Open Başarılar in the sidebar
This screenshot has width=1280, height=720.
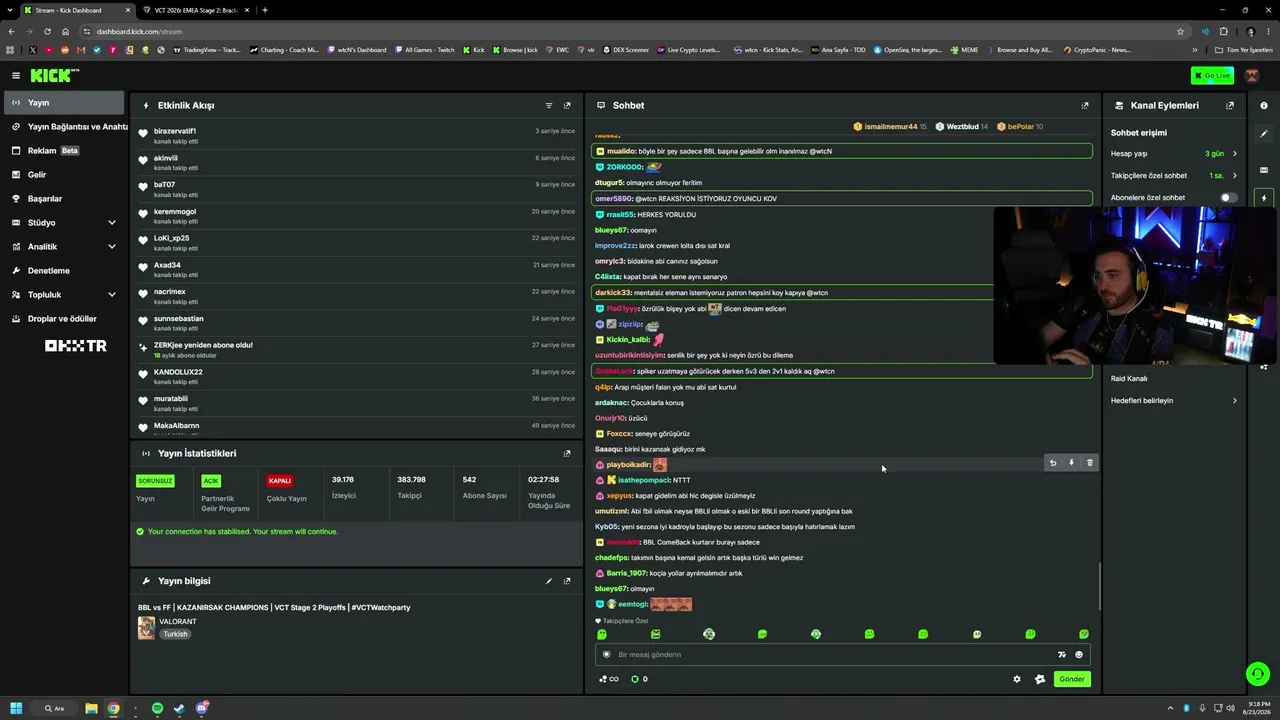[x=64, y=199]
